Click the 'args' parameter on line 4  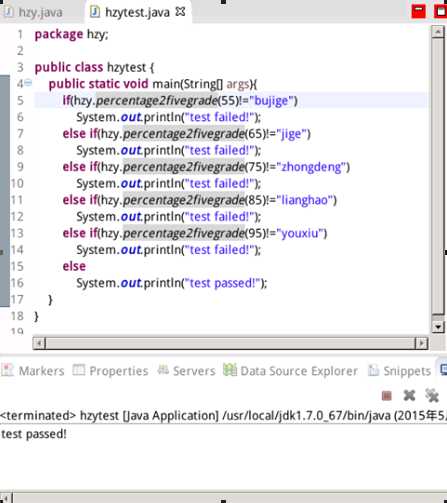pyautogui.click(x=238, y=84)
